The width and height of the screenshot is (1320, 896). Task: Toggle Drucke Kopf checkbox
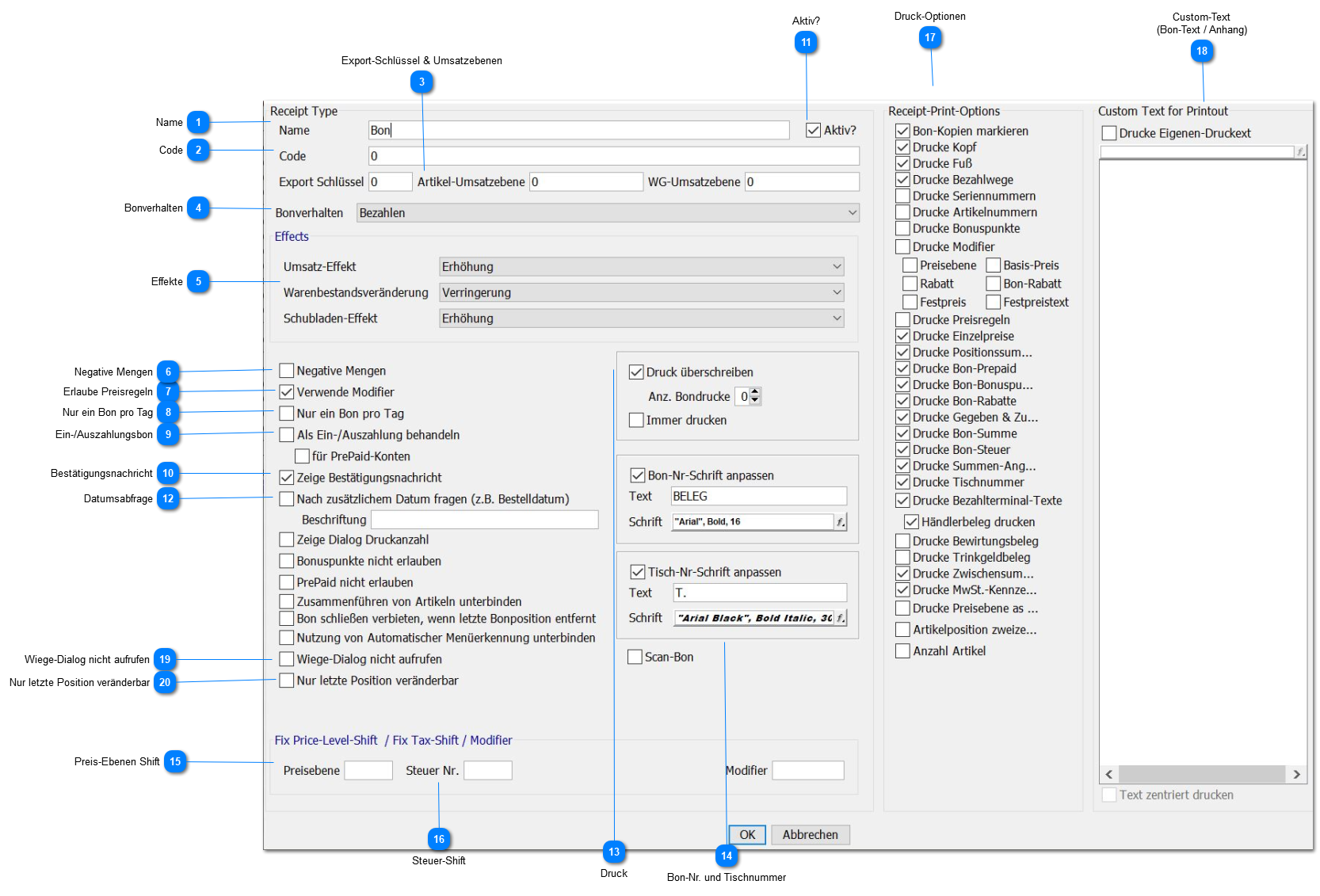click(902, 147)
